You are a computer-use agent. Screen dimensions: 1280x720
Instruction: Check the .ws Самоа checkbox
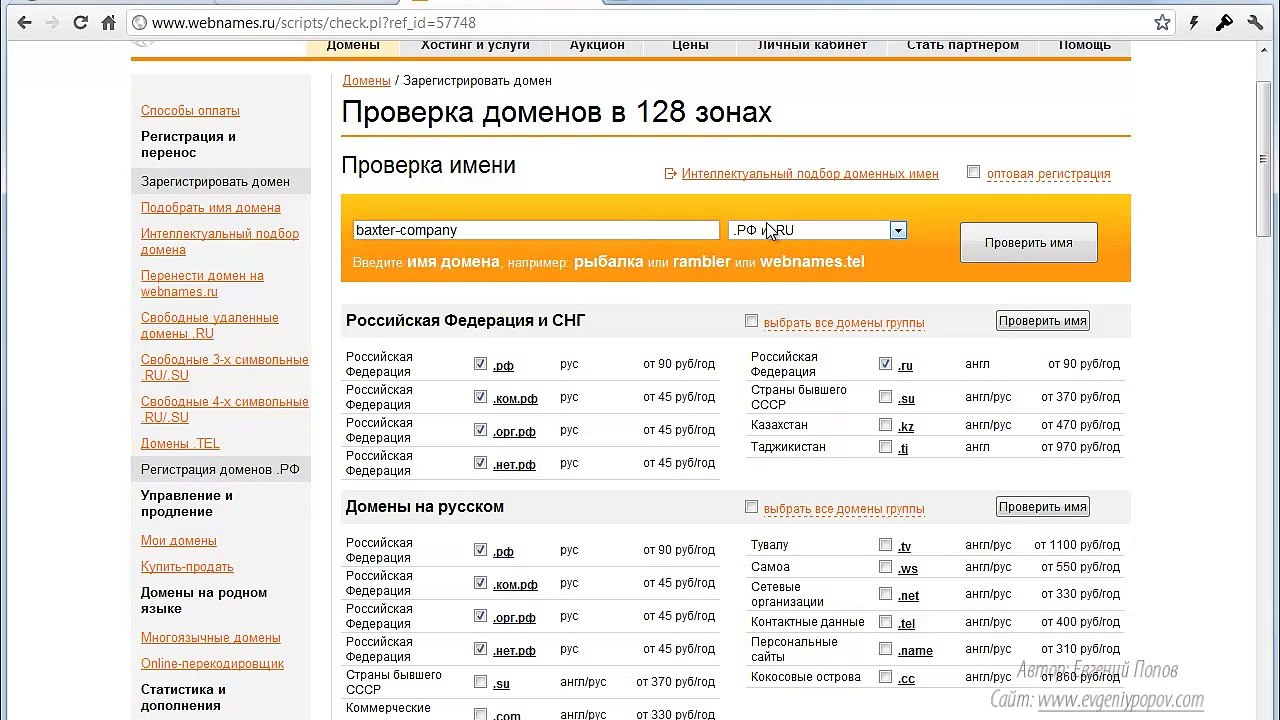point(885,567)
